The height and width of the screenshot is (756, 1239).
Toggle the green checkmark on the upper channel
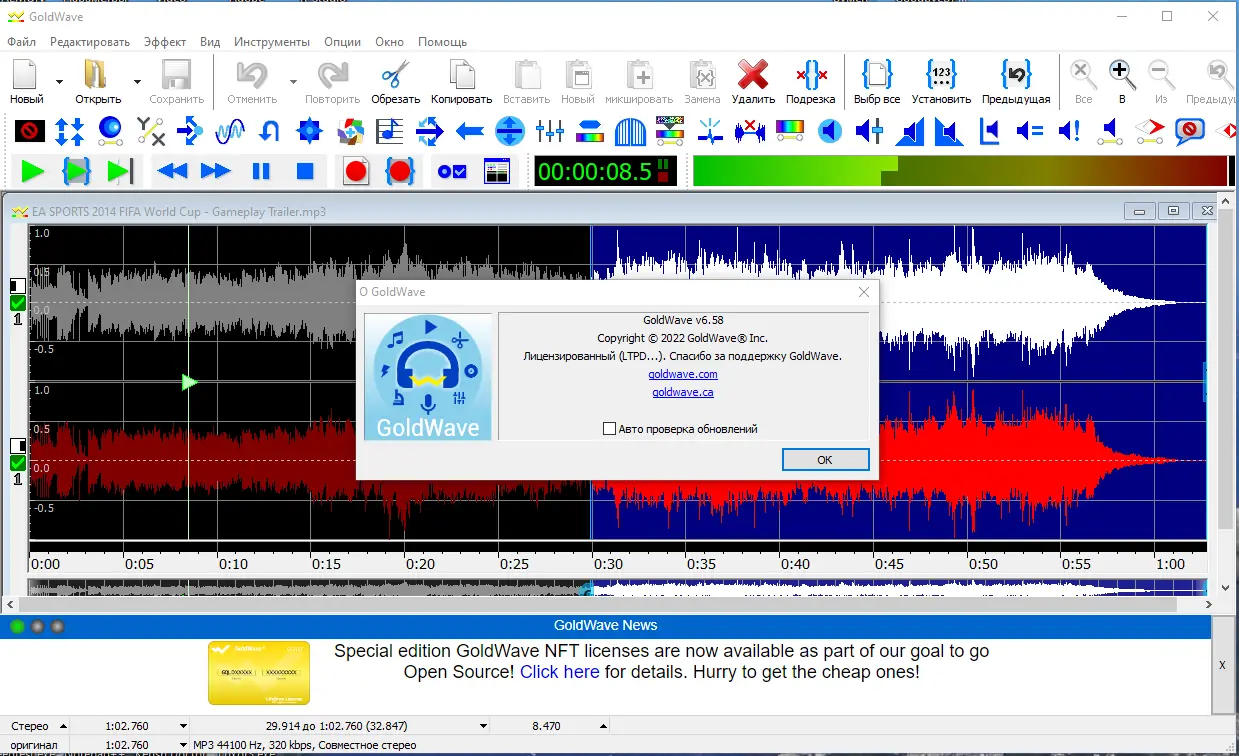pyautogui.click(x=18, y=303)
